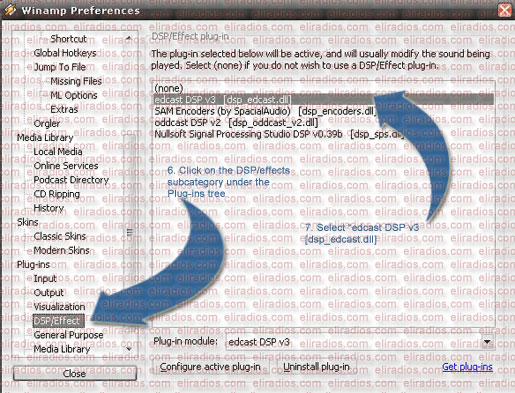Open Local Media preferences
The height and width of the screenshot is (393, 515).
pyautogui.click(x=58, y=152)
